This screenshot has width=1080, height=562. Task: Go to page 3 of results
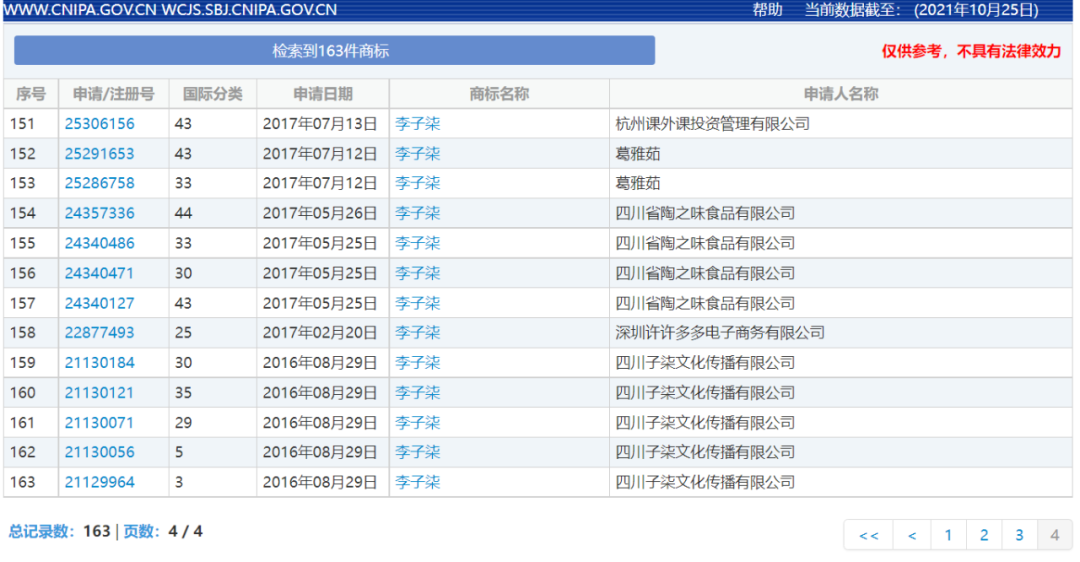point(1019,535)
